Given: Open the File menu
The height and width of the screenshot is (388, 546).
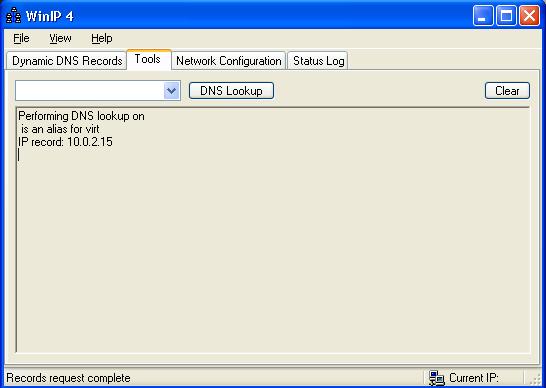Looking at the screenshot, I should (21, 38).
